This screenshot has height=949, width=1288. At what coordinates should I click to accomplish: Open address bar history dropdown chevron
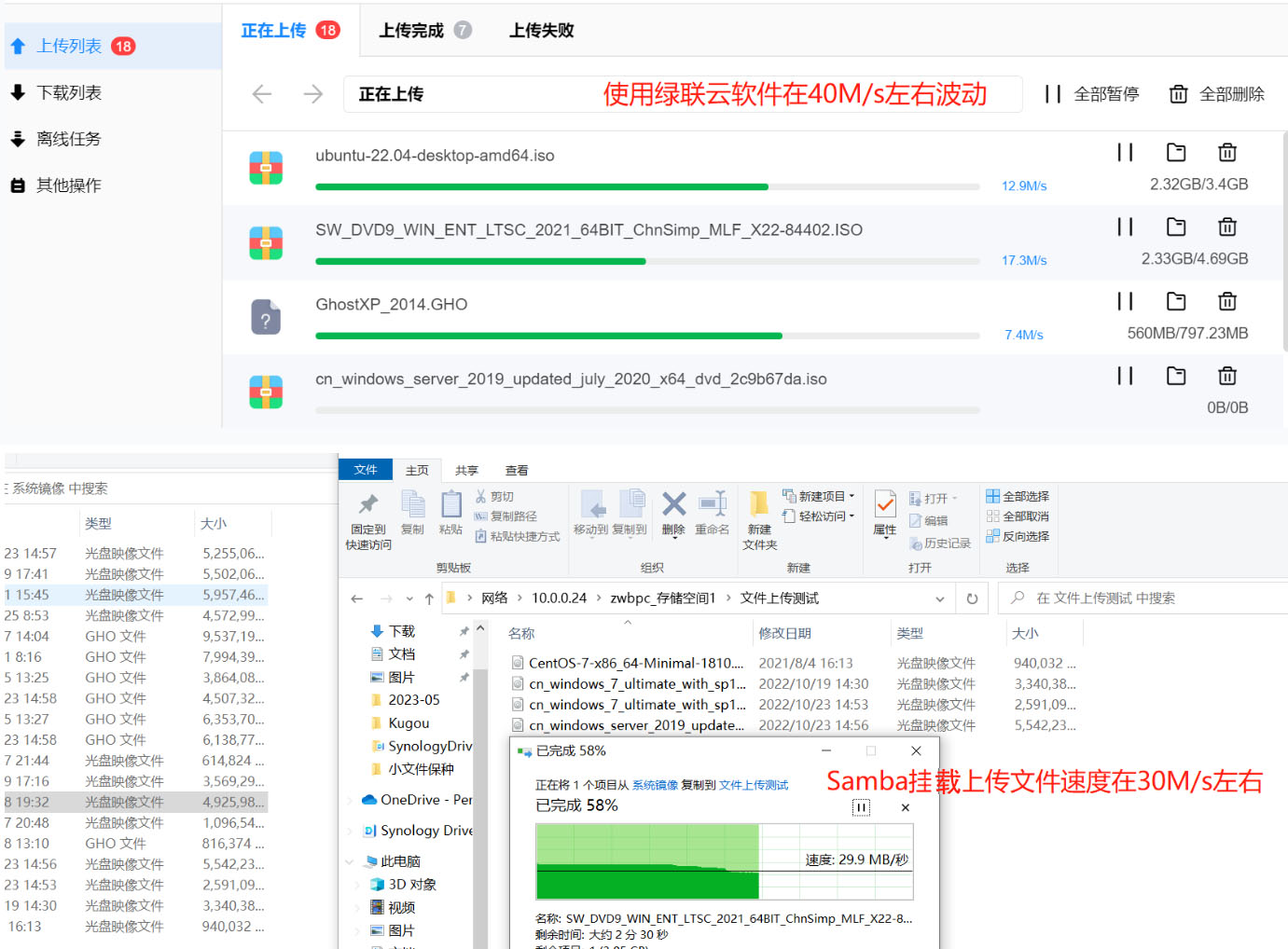click(940, 598)
